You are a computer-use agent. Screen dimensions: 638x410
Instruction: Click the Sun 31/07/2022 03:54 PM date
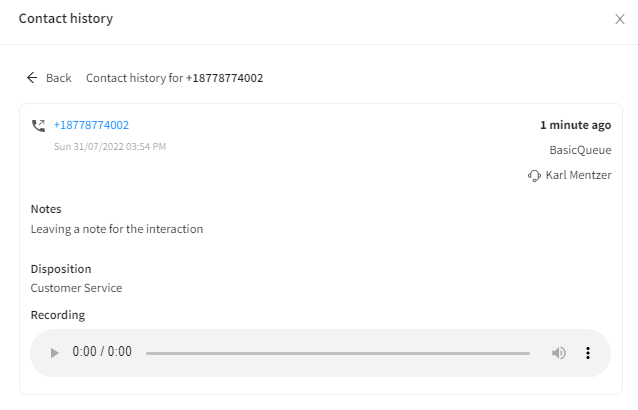[110, 146]
